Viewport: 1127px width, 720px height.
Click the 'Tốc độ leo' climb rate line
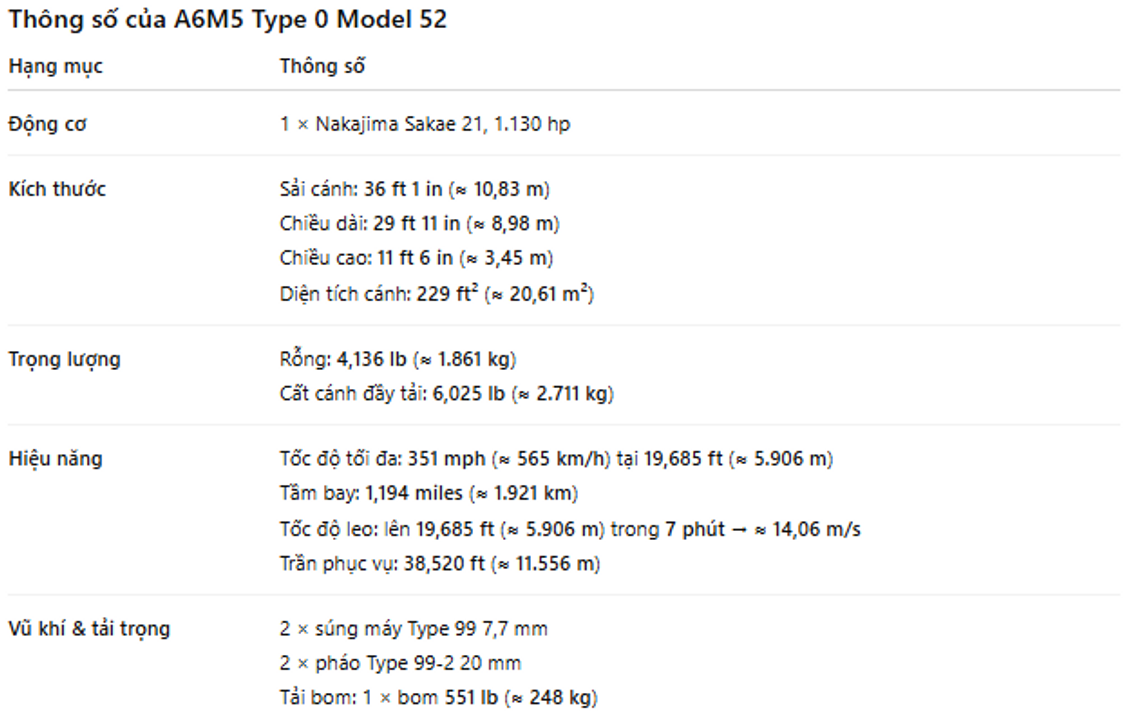(x=570, y=529)
